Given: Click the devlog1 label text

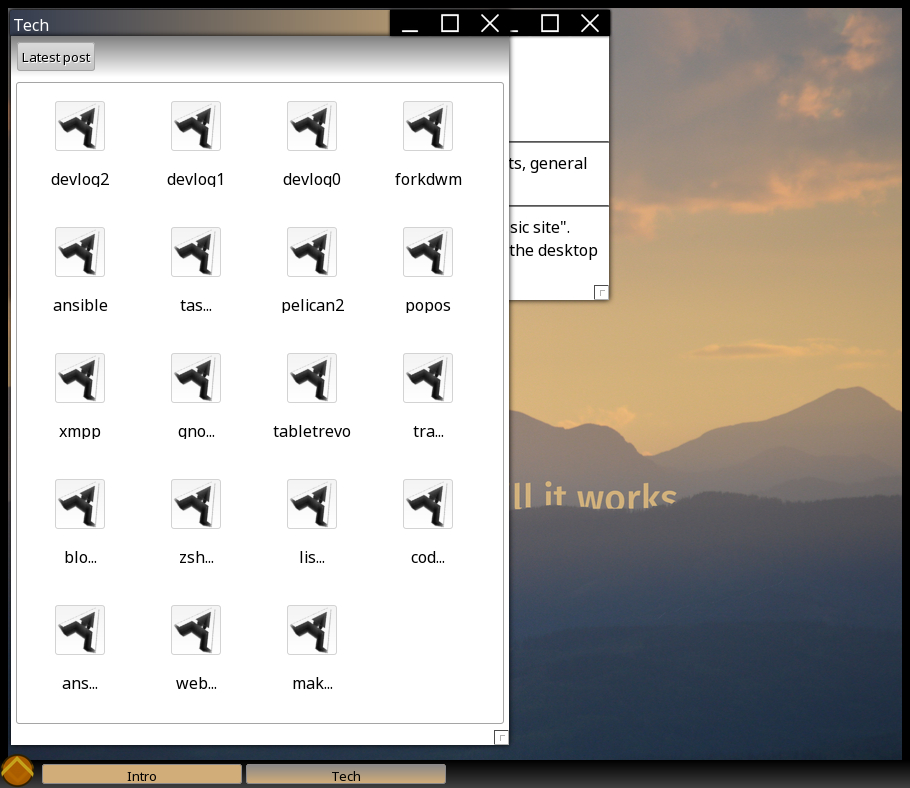Looking at the screenshot, I should click(x=196, y=179).
